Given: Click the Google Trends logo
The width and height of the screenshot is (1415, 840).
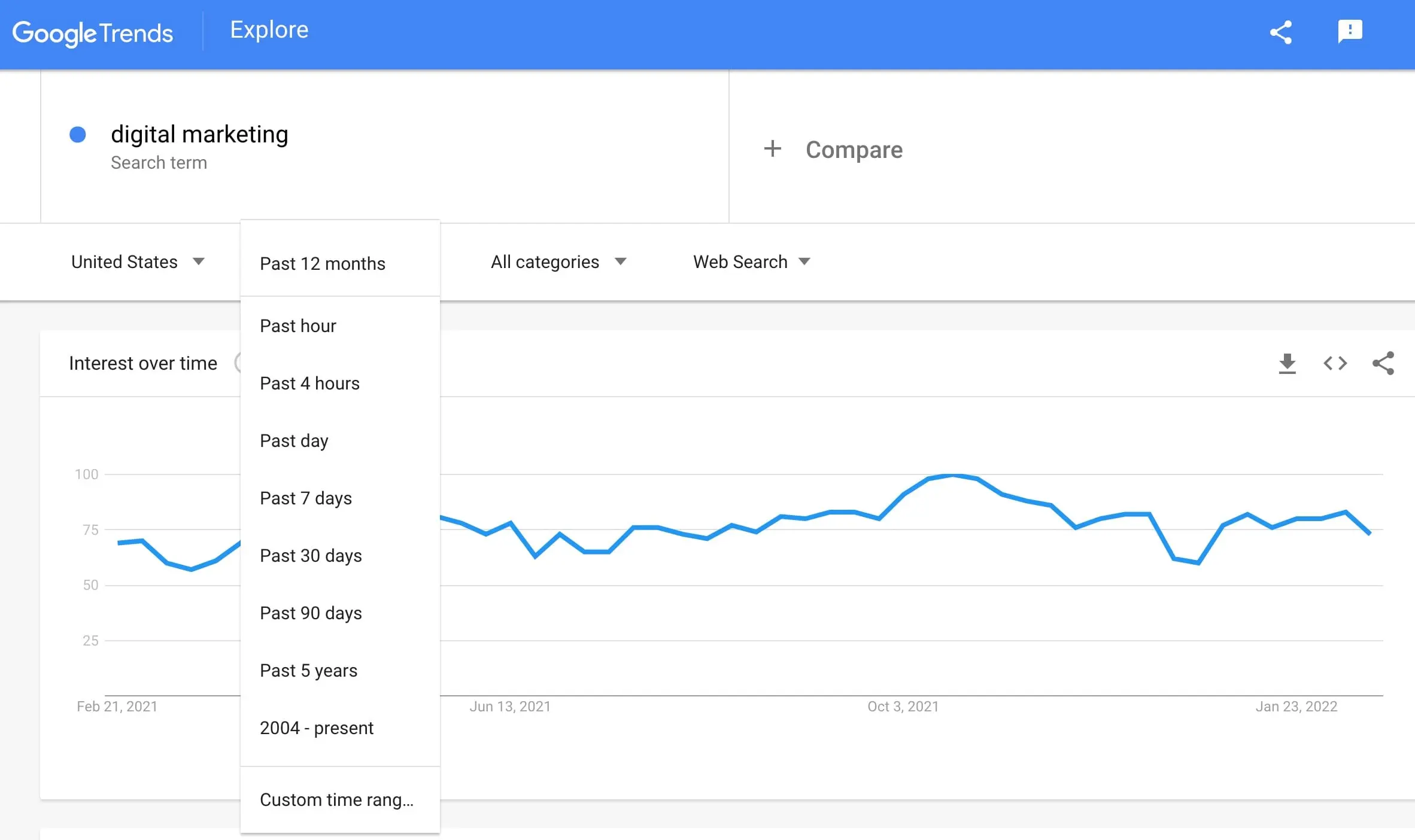Looking at the screenshot, I should click(93, 33).
